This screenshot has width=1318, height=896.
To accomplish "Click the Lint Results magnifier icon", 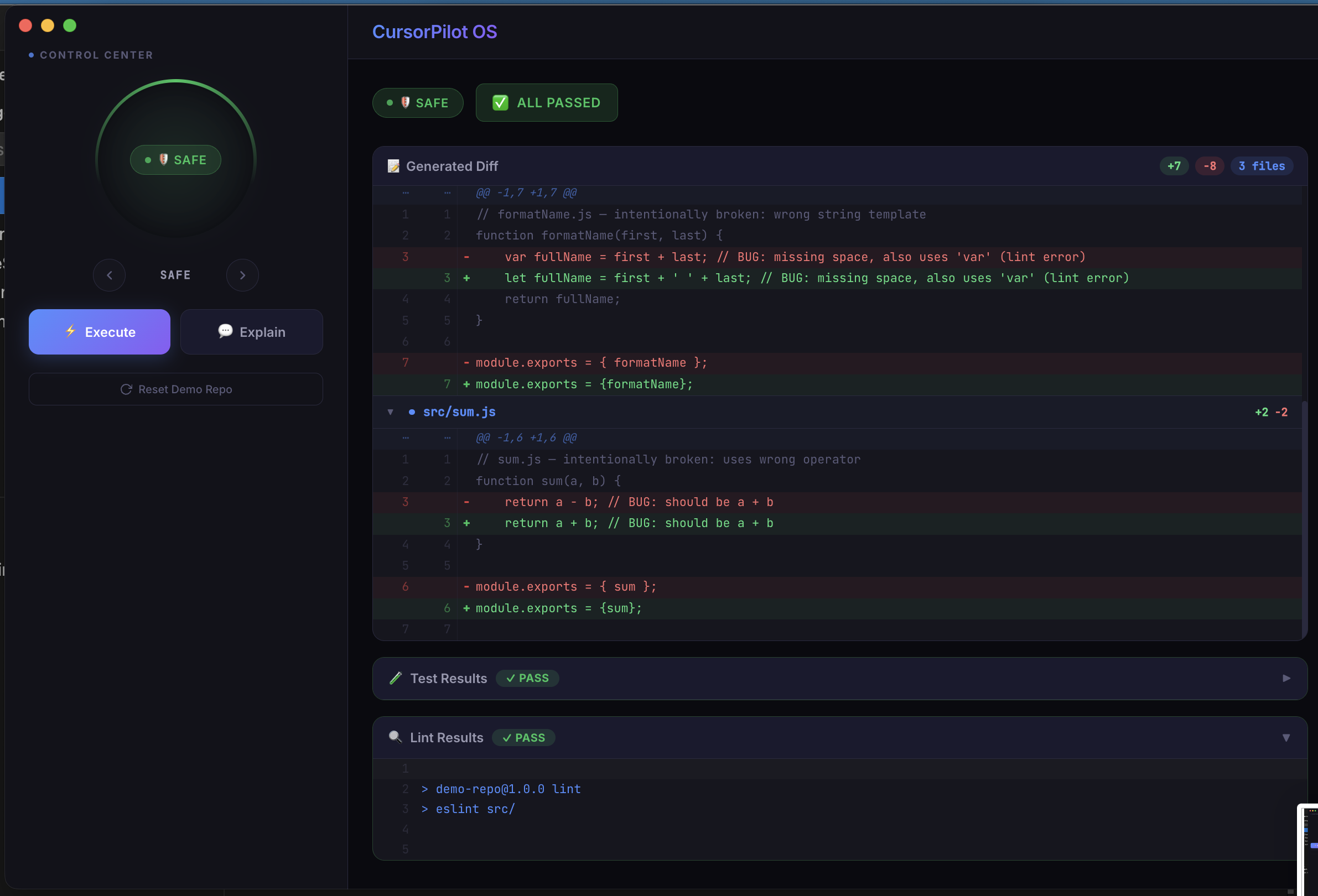I will 395,737.
